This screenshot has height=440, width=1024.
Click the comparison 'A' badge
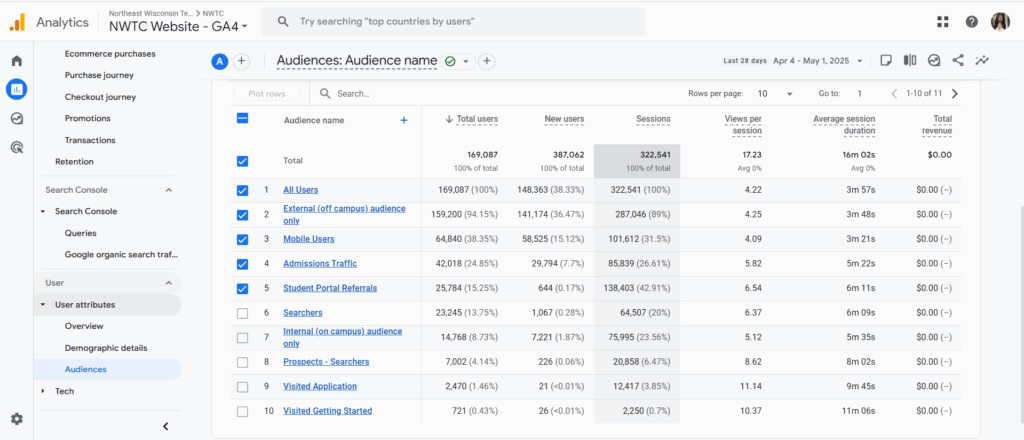(220, 61)
